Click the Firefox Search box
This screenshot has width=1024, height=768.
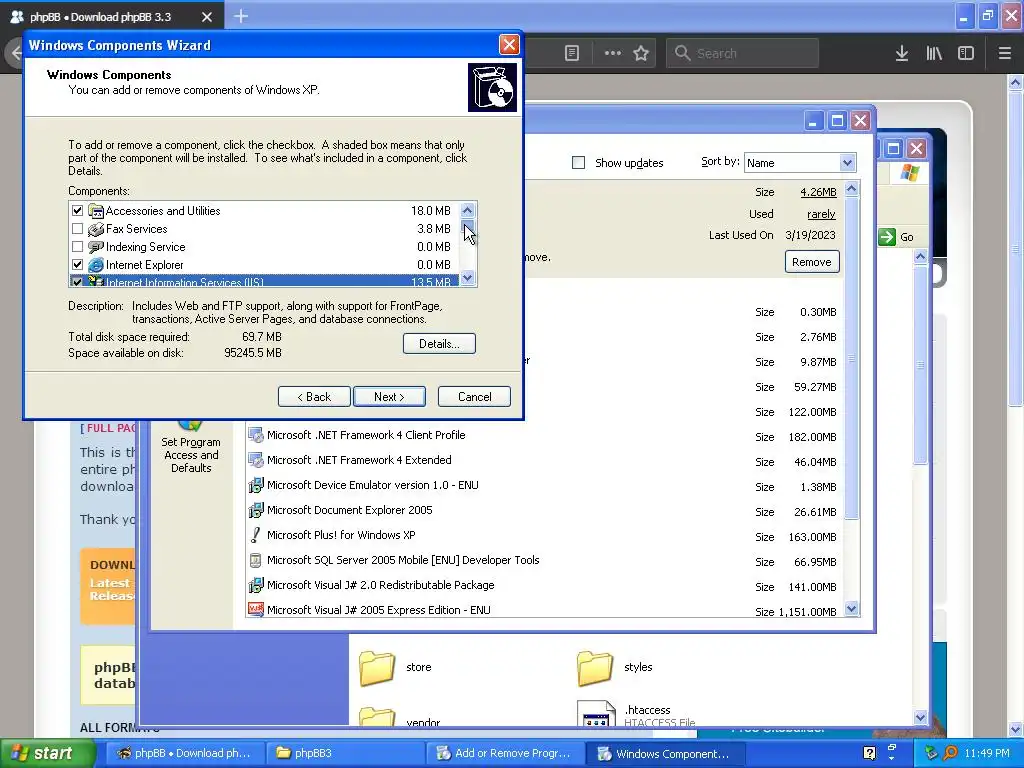[743, 53]
